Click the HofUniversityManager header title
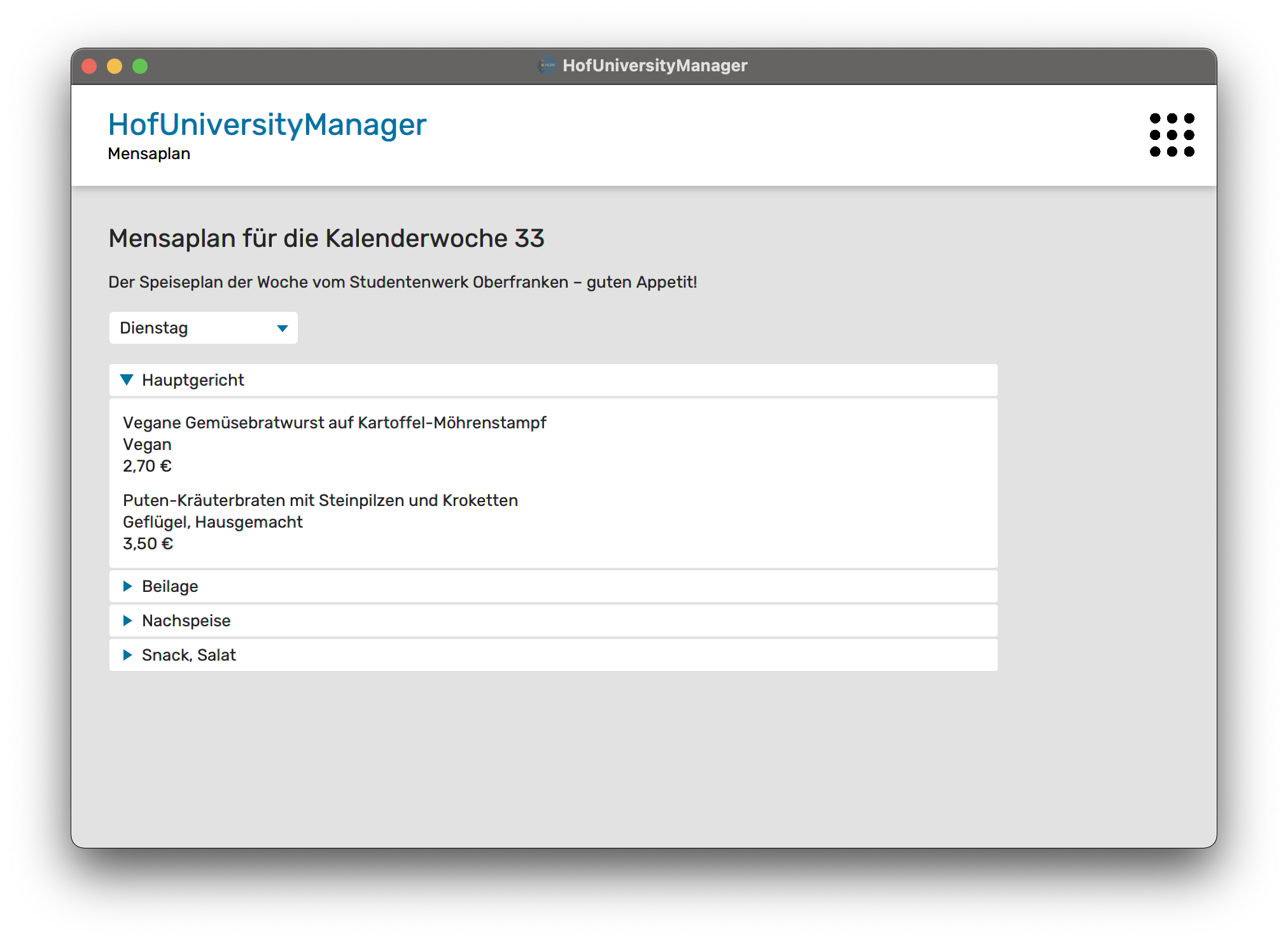The height and width of the screenshot is (942, 1288). (267, 125)
